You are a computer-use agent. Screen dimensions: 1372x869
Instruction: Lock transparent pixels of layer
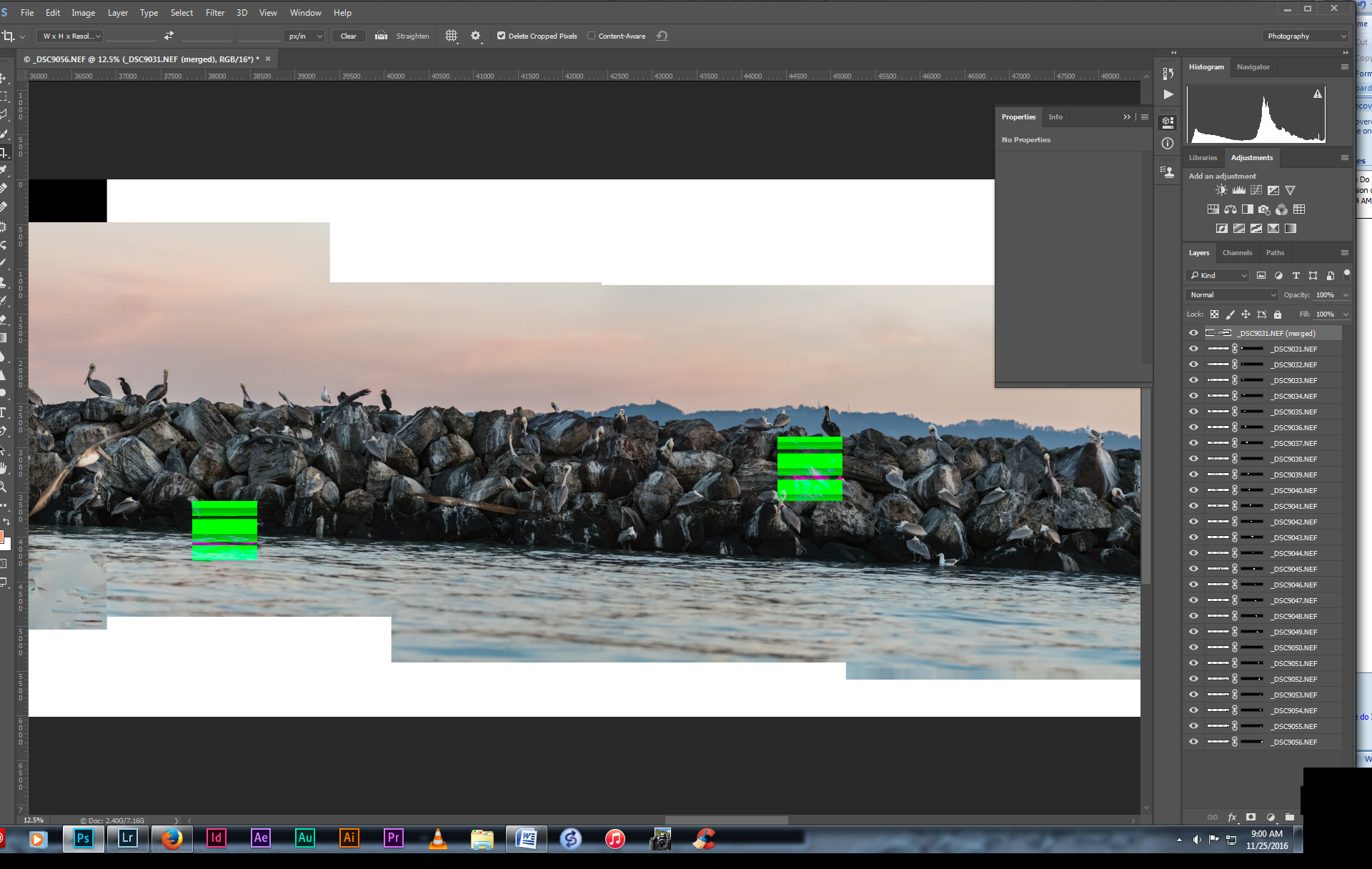point(1214,314)
